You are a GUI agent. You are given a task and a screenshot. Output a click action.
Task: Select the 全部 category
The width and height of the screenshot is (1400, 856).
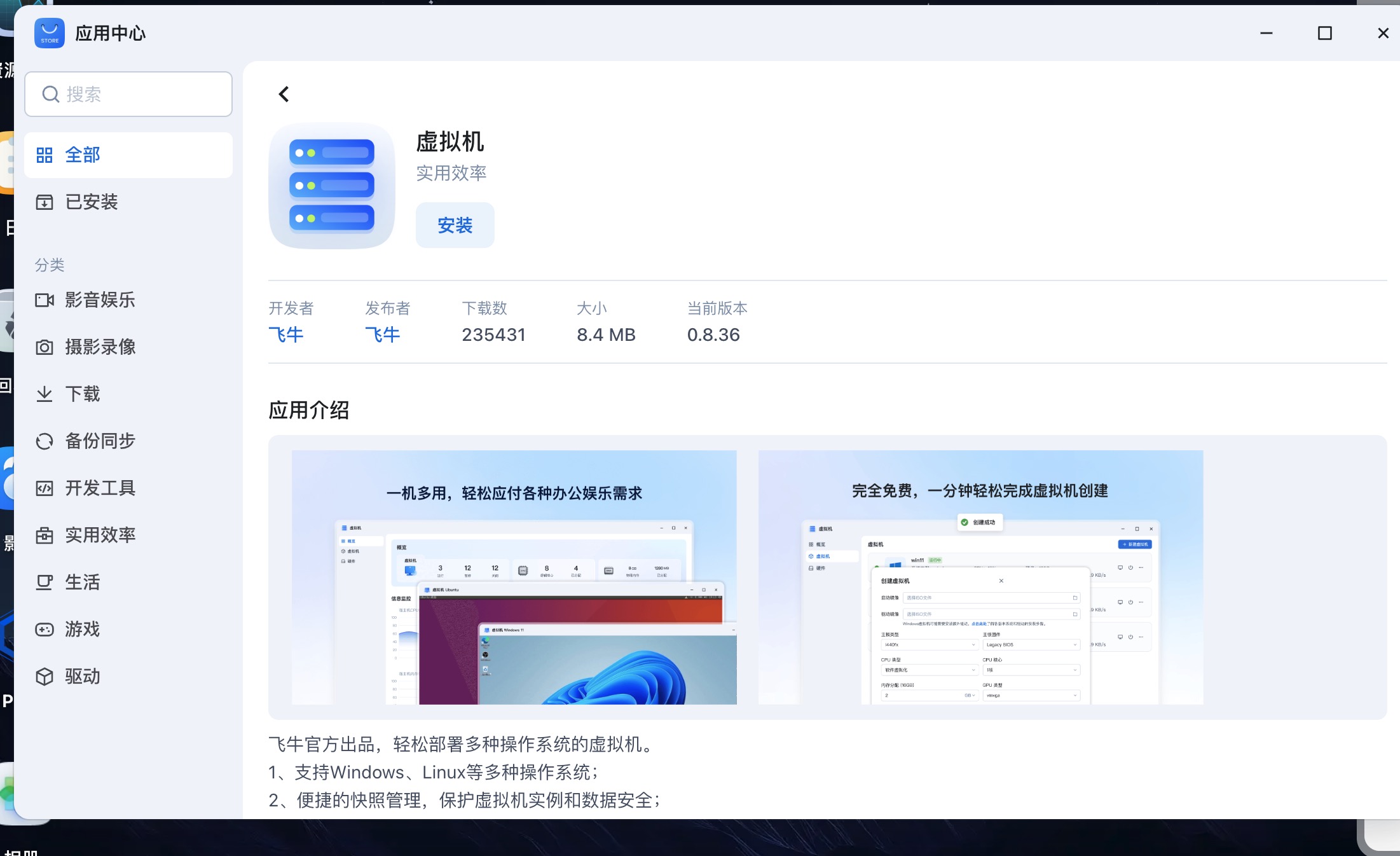pos(128,155)
